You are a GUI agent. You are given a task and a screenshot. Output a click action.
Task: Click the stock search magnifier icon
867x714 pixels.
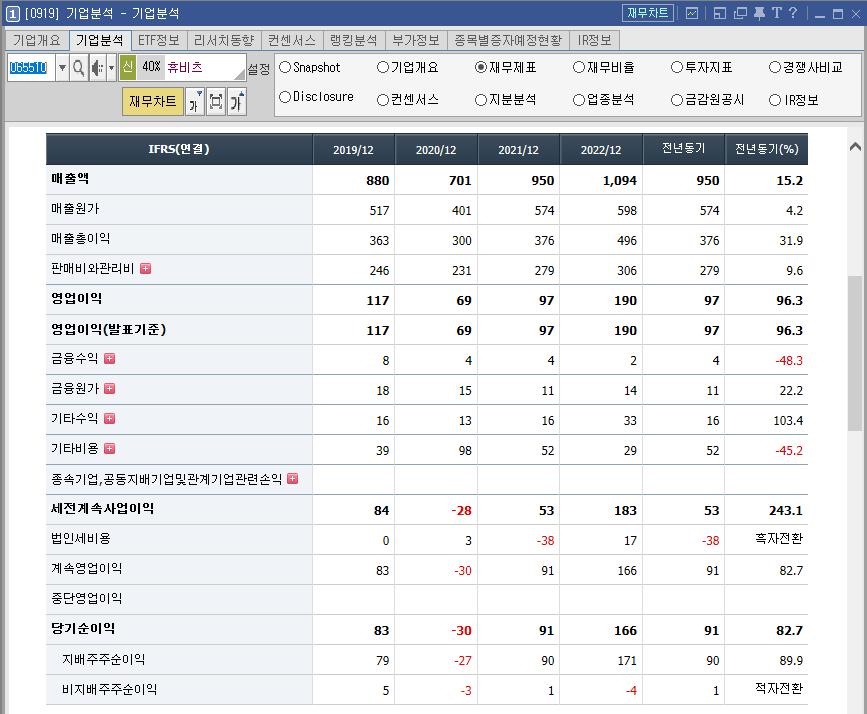point(79,68)
